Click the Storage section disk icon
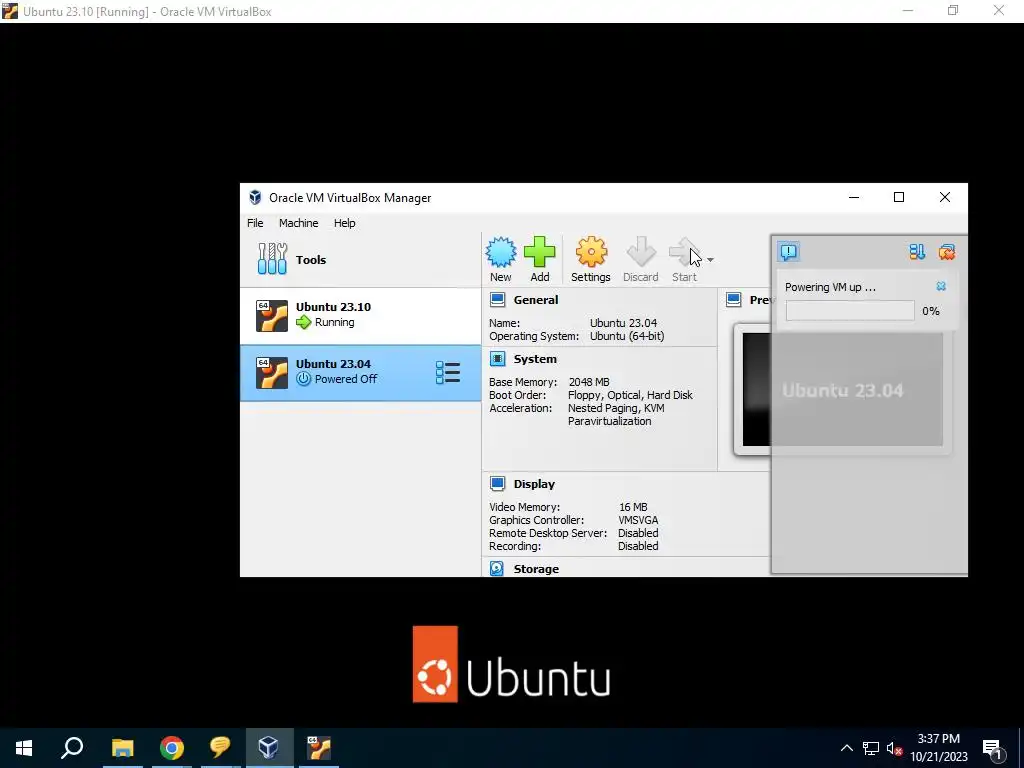 [497, 568]
